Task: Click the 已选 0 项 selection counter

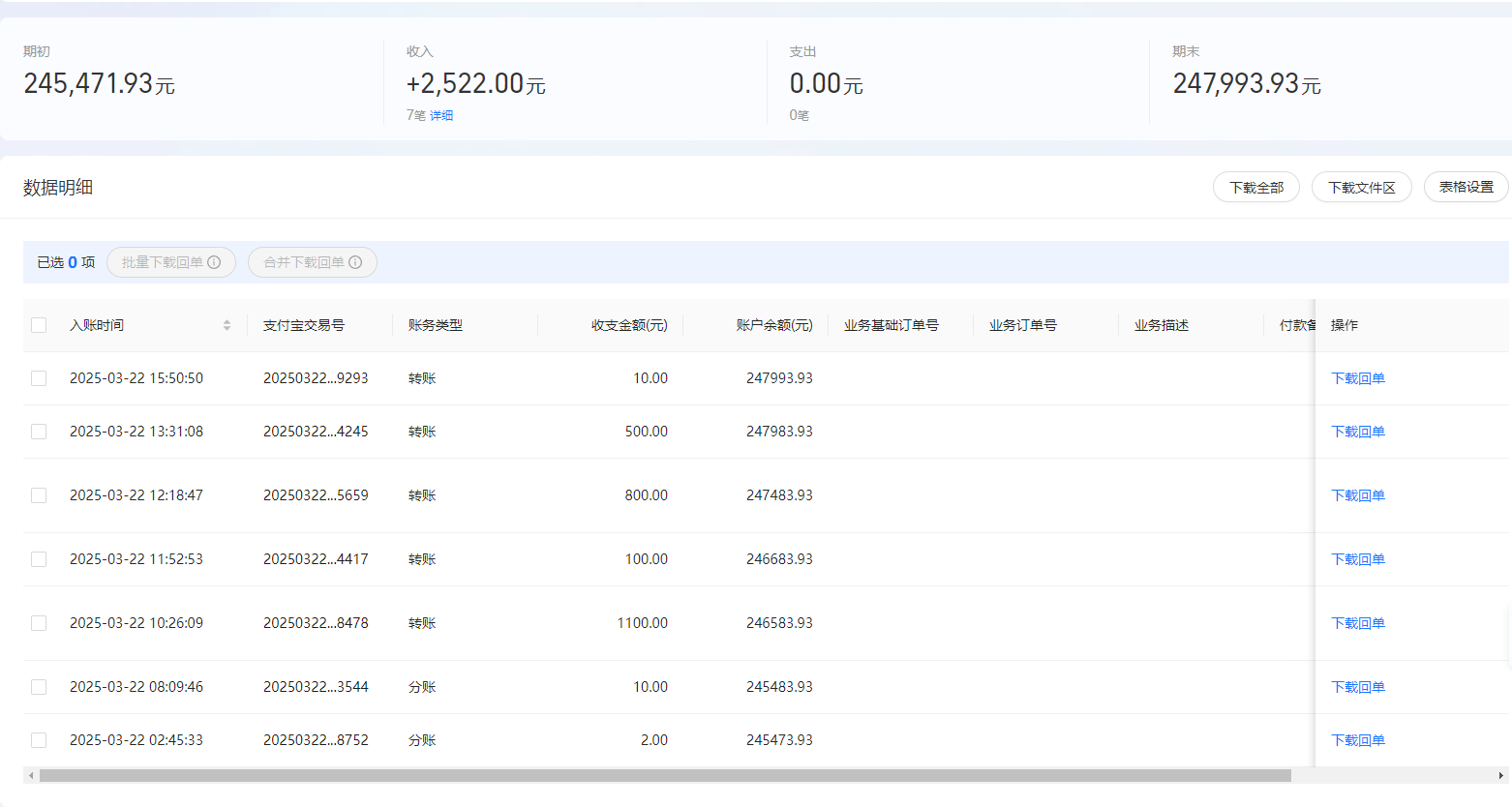Action: pos(66,262)
